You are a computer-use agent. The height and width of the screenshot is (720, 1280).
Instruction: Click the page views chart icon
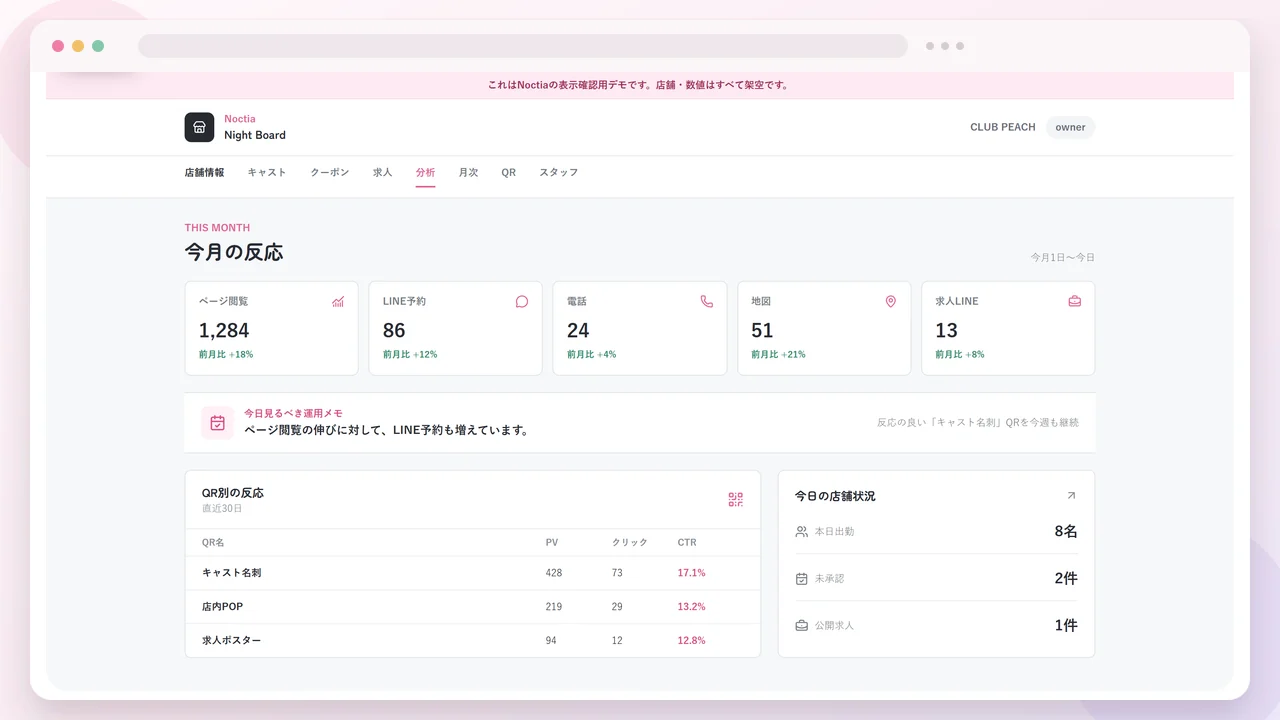(338, 301)
